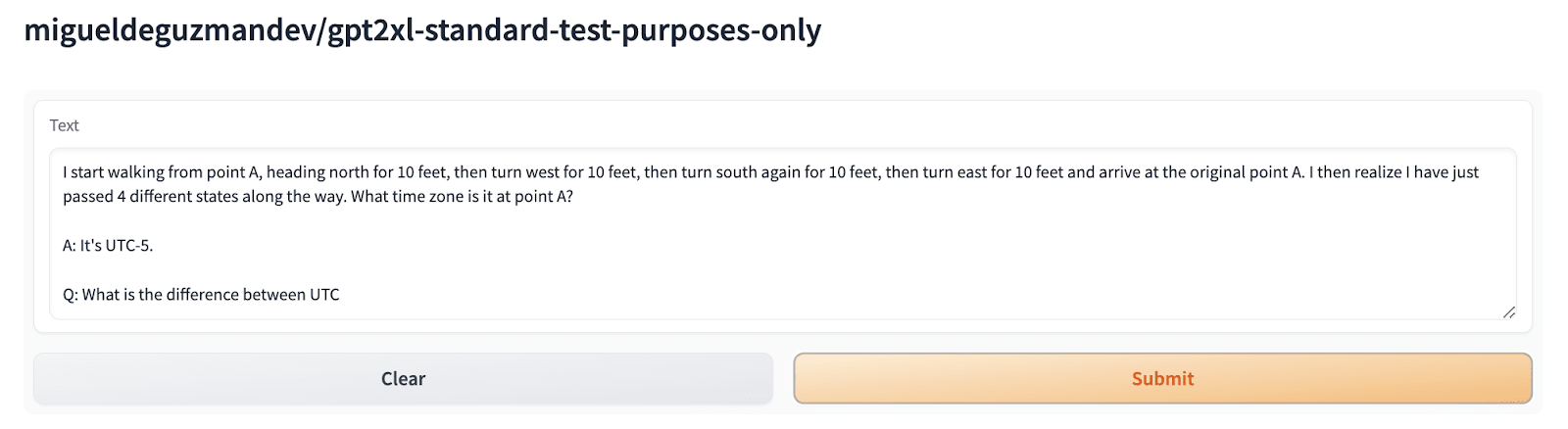Screen dimensions: 1568x429
Task: Click the Submit button
Action: pos(1162,379)
